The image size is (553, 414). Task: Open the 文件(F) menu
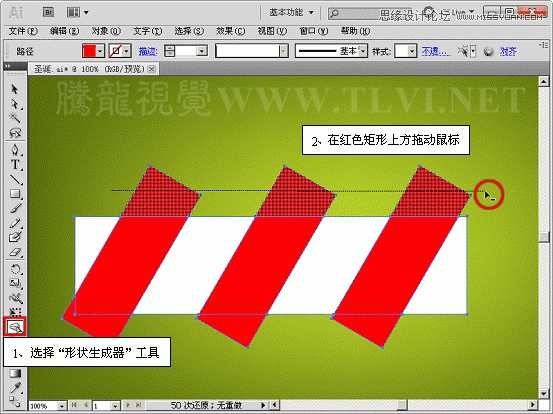23,31
